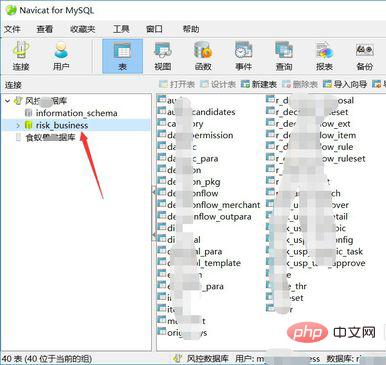Image resolution: width=386 pixels, height=365 pixels.
Task: Open the 收藏夹 menu
Action: (x=83, y=29)
